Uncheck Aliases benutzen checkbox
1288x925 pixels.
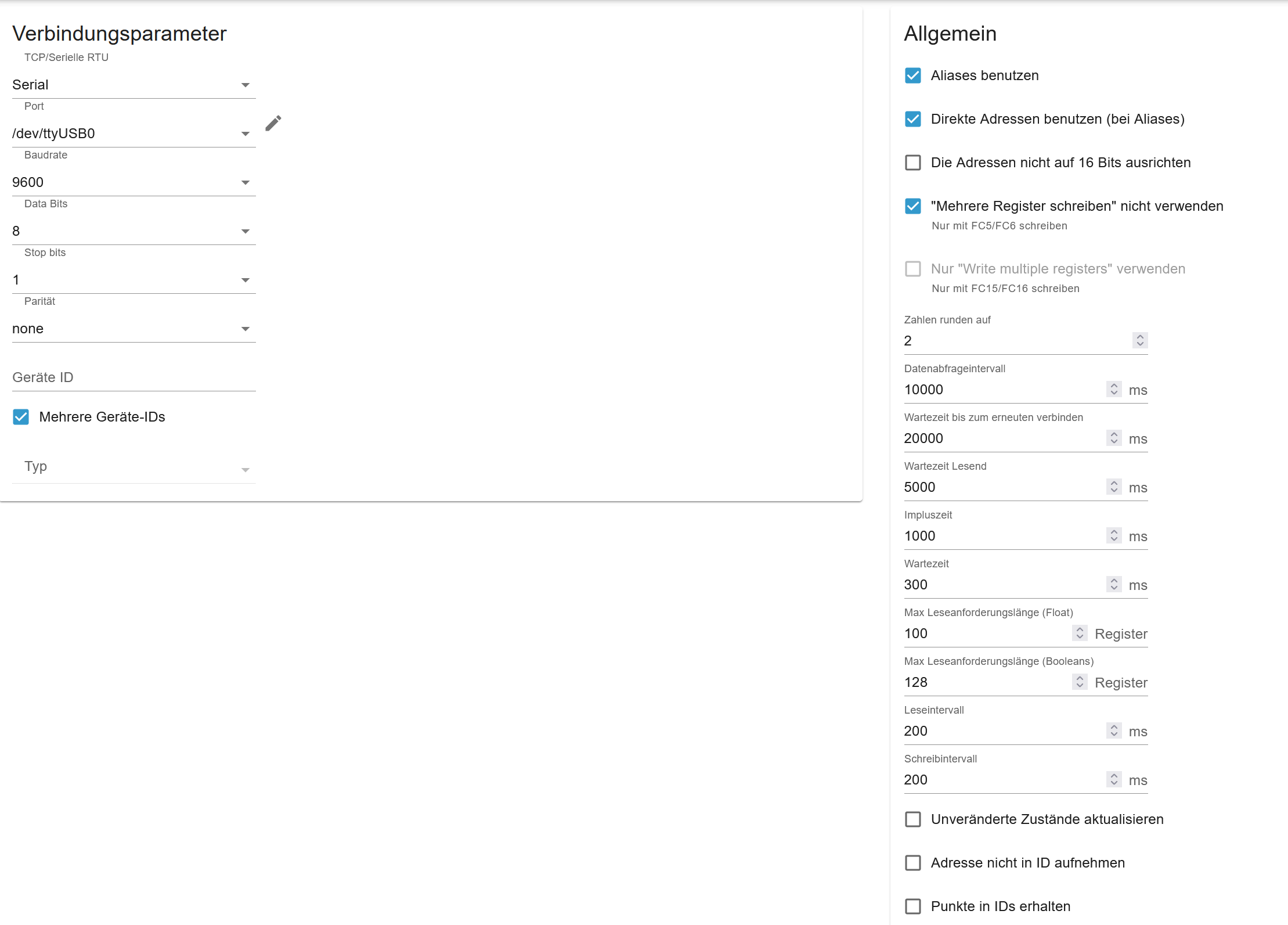click(x=912, y=75)
